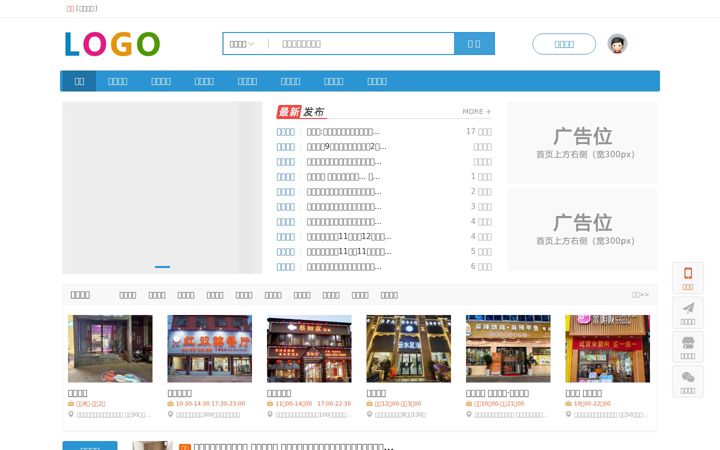The image size is (720, 450).
Task: Open the gold-lit night building thumbnail
Action: tap(409, 349)
